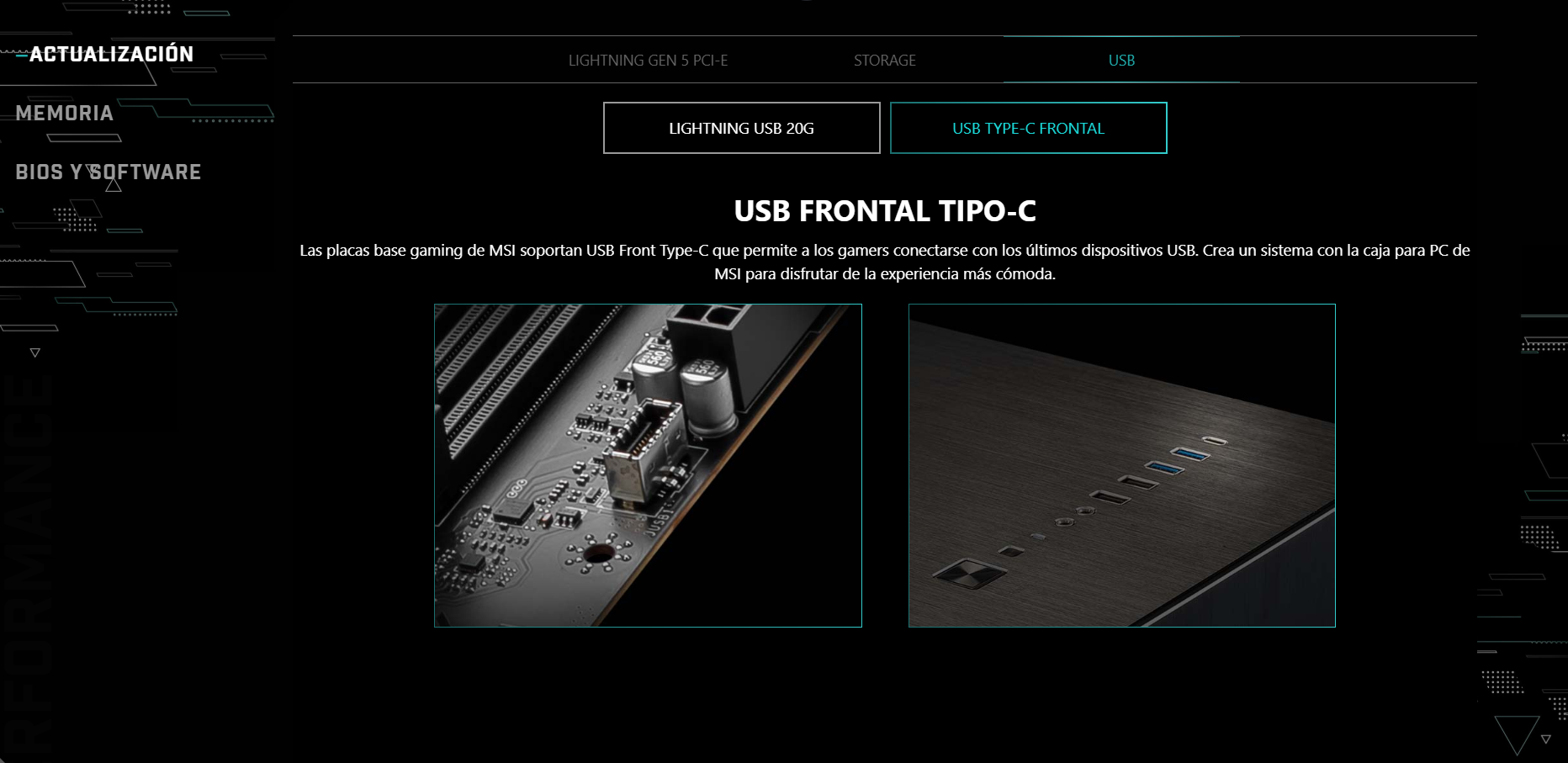Screen dimensions: 1568x763
Task: Switch to the LIGHTNING GEN 5 PCI-E tab
Action: [648, 61]
